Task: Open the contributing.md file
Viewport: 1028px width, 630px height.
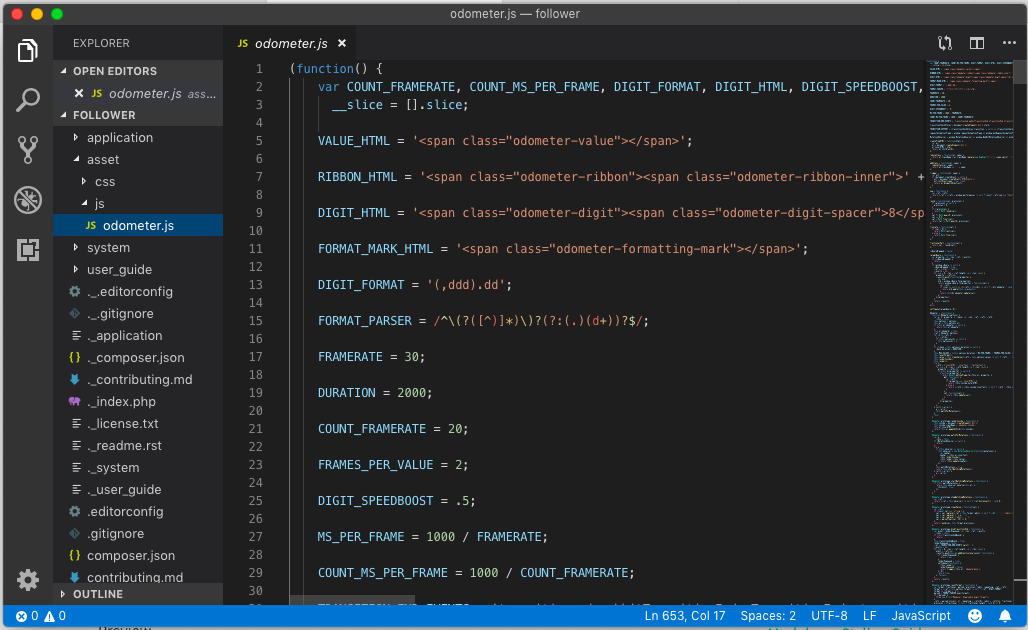Action: point(138,576)
